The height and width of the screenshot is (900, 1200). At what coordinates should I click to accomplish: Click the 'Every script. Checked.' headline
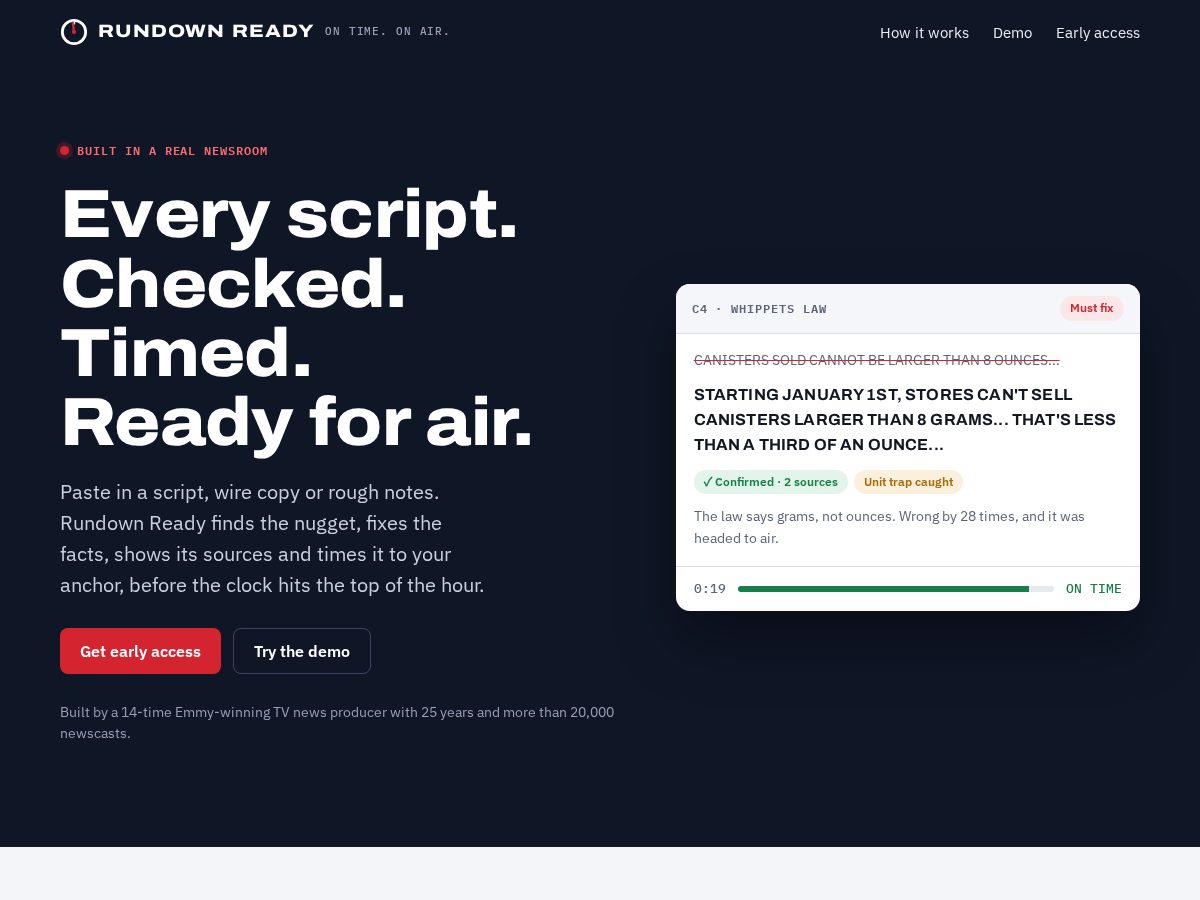[297, 318]
